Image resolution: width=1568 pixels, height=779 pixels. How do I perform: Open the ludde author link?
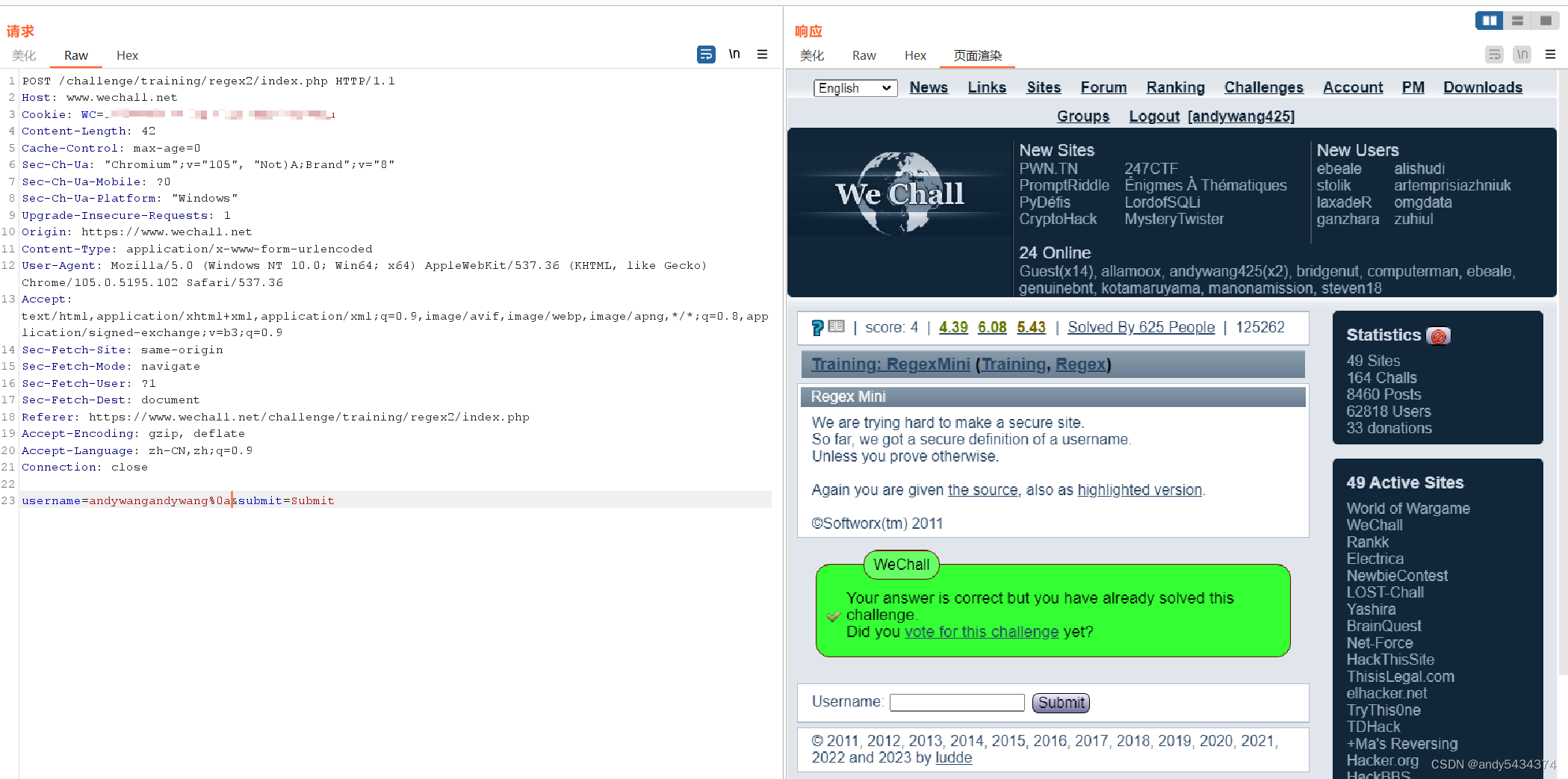point(954,757)
